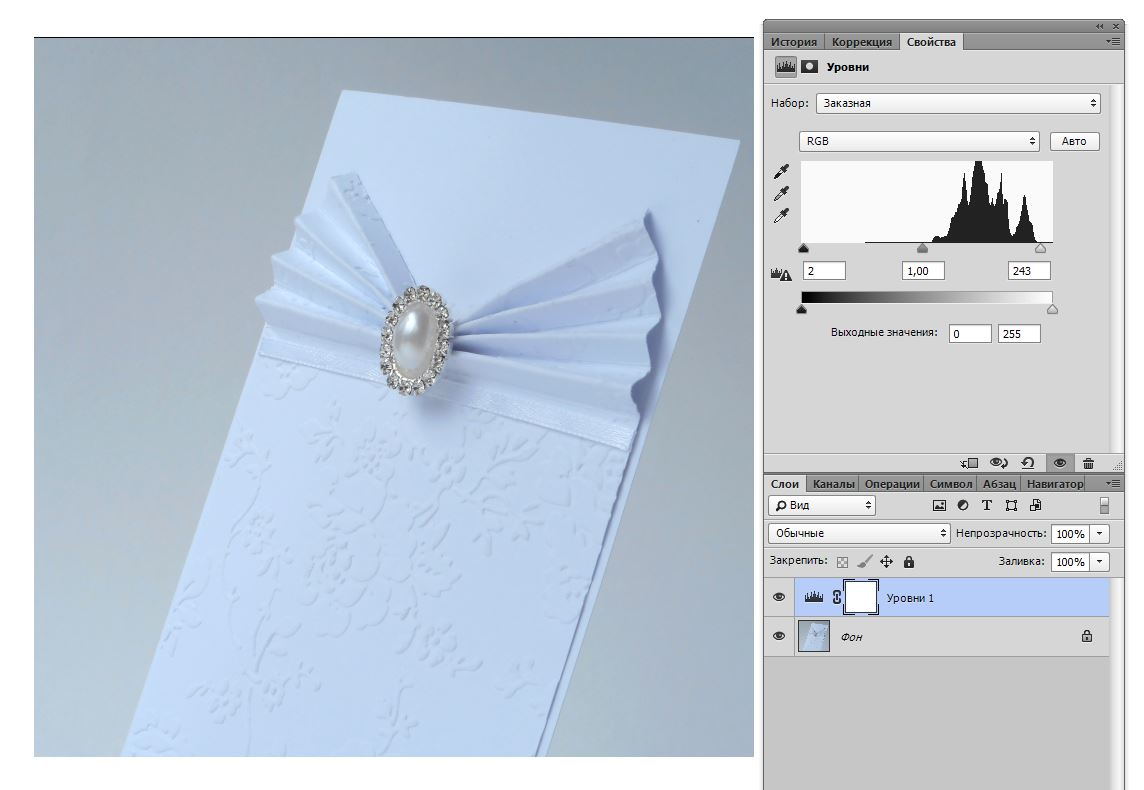This screenshot has width=1144, height=790.
Task: Filter layers by adjustment layer type
Action: [963, 505]
